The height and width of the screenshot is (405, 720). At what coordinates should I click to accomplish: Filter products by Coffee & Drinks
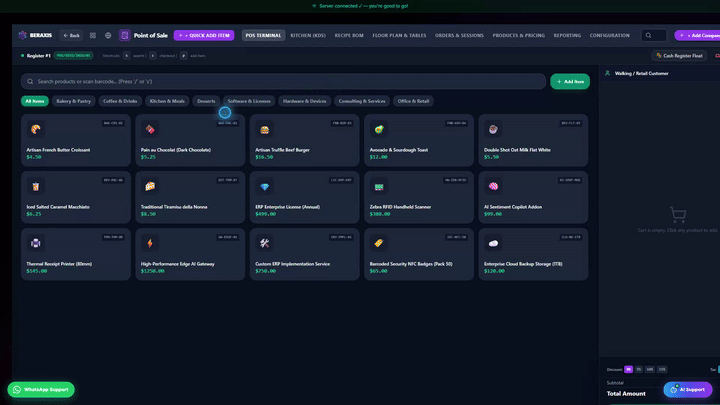coord(120,101)
